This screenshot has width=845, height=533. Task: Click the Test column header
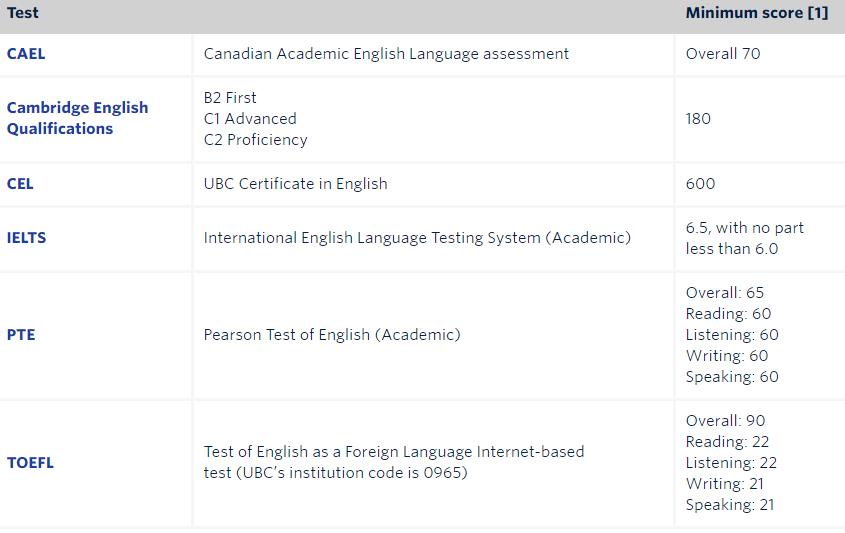(x=23, y=13)
